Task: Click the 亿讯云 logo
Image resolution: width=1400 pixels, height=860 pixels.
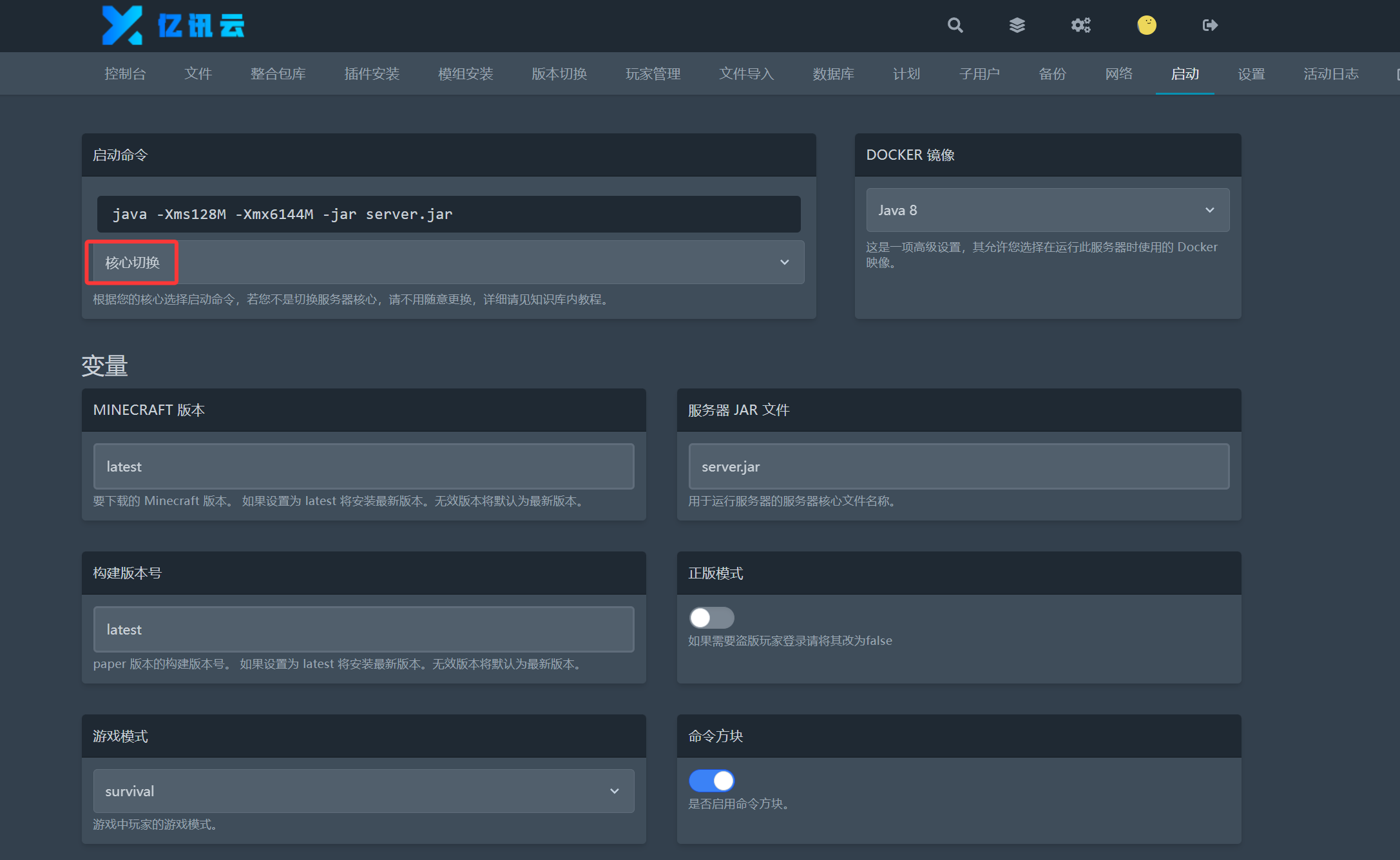Action: (173, 25)
